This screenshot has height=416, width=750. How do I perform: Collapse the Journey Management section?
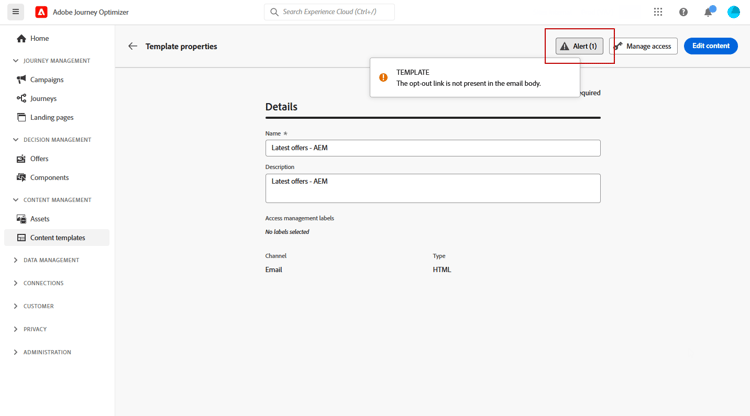tap(16, 61)
